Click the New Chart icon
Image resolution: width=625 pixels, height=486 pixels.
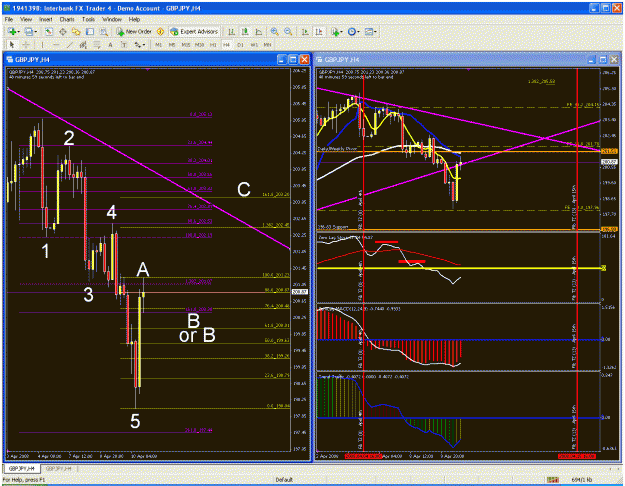(12, 31)
